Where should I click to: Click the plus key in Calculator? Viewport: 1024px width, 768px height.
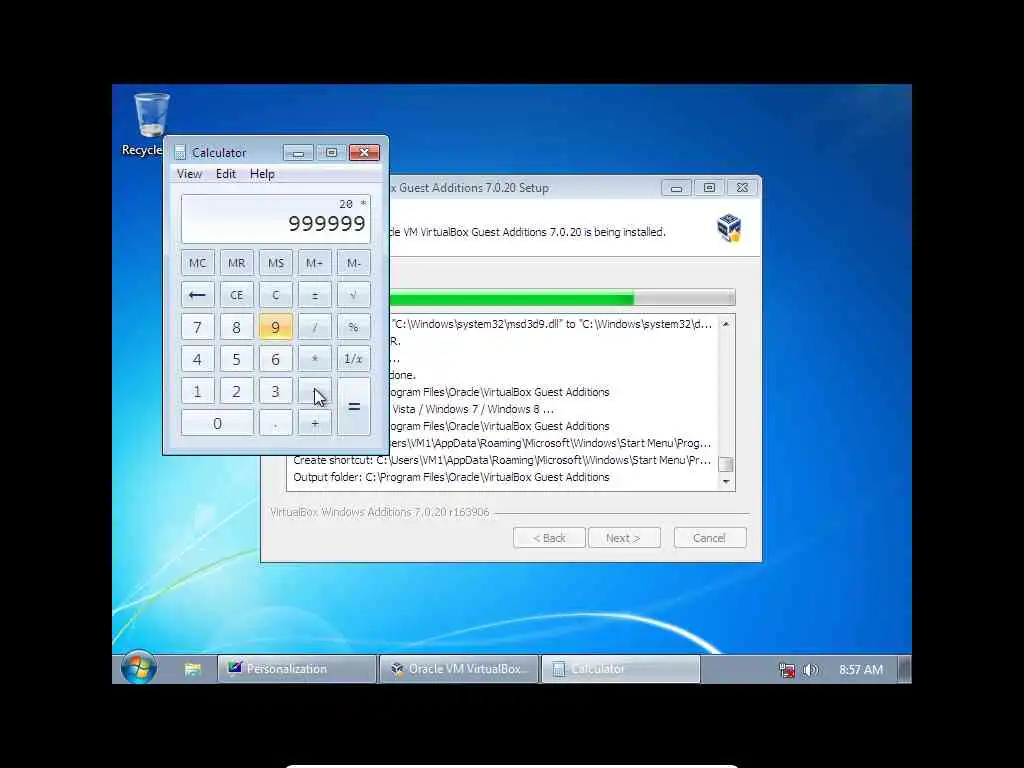[x=315, y=423]
